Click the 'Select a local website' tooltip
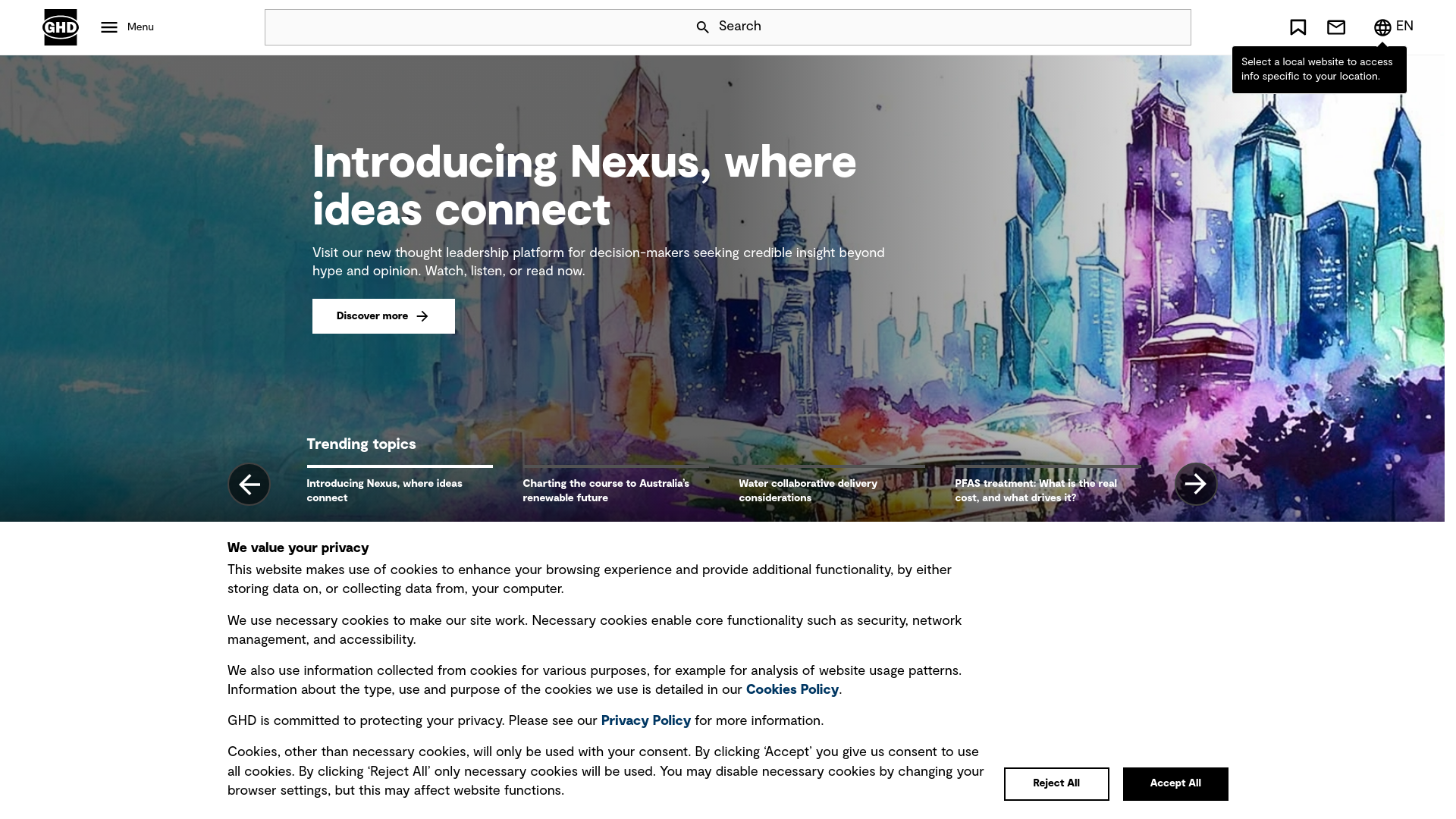Image resolution: width=1456 pixels, height=819 pixels. pyautogui.click(x=1319, y=70)
